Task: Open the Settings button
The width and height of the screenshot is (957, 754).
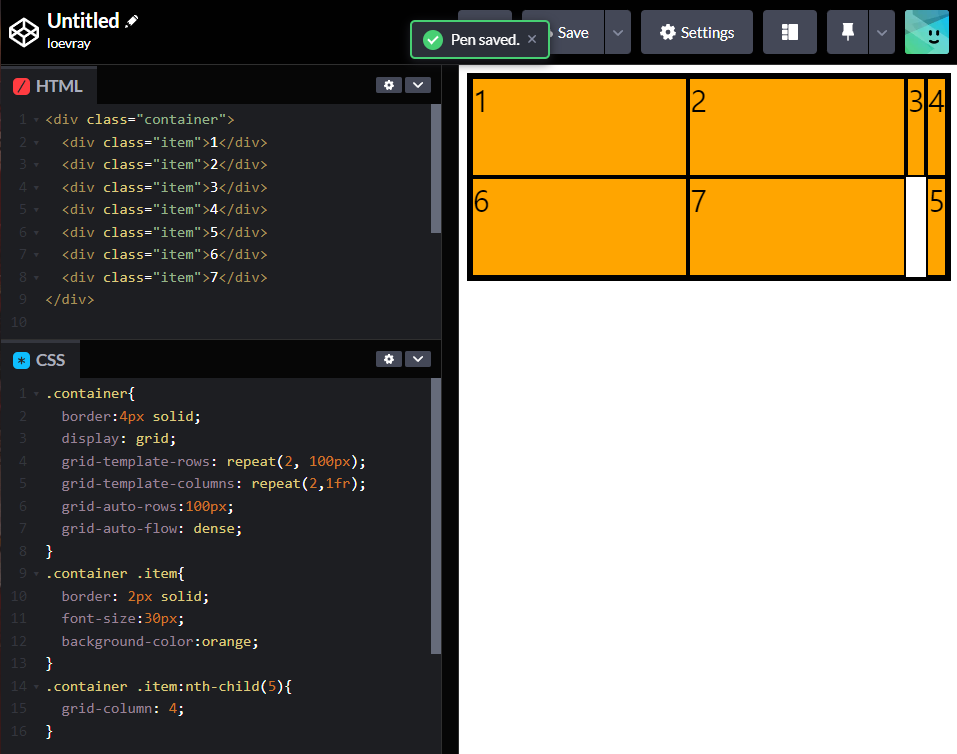Action: [696, 32]
